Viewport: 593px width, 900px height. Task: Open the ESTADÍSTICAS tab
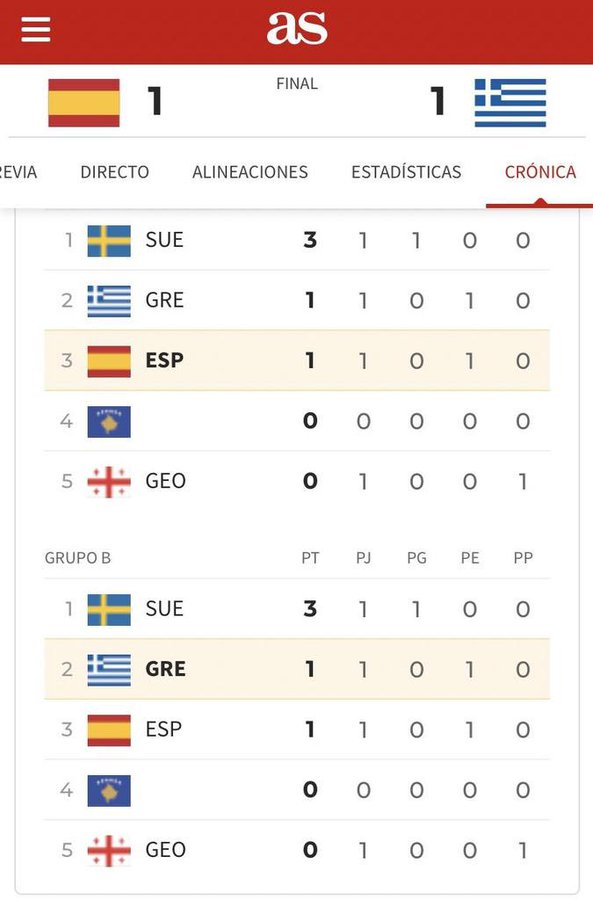pos(406,172)
